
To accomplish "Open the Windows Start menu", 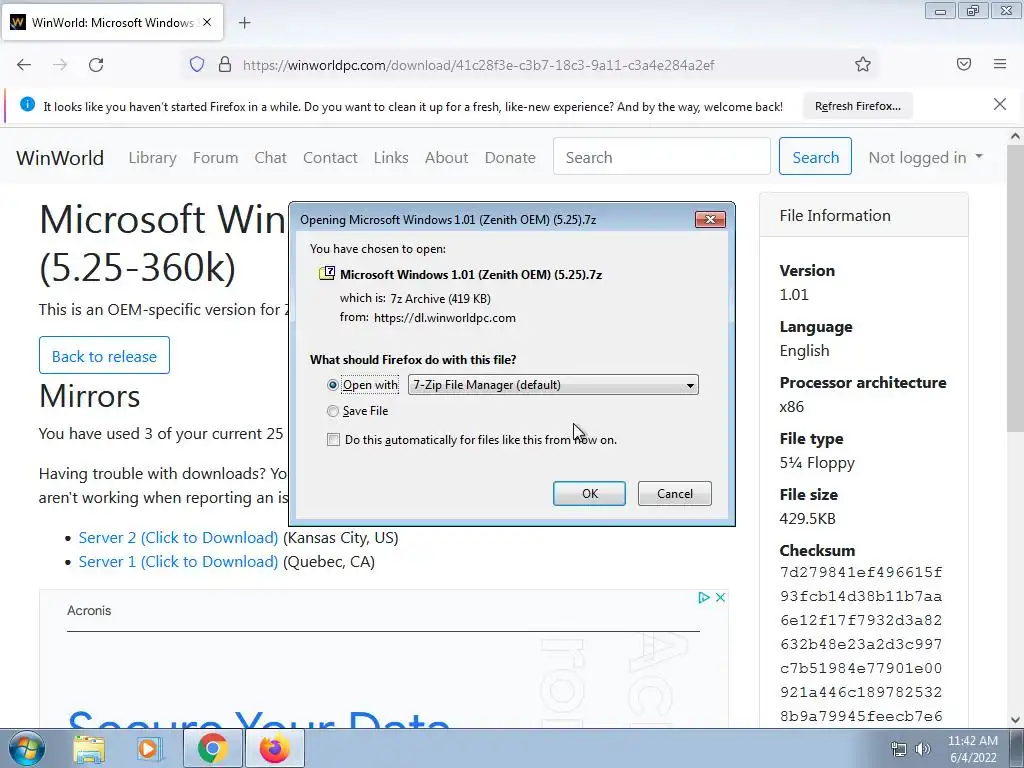I will (26, 748).
